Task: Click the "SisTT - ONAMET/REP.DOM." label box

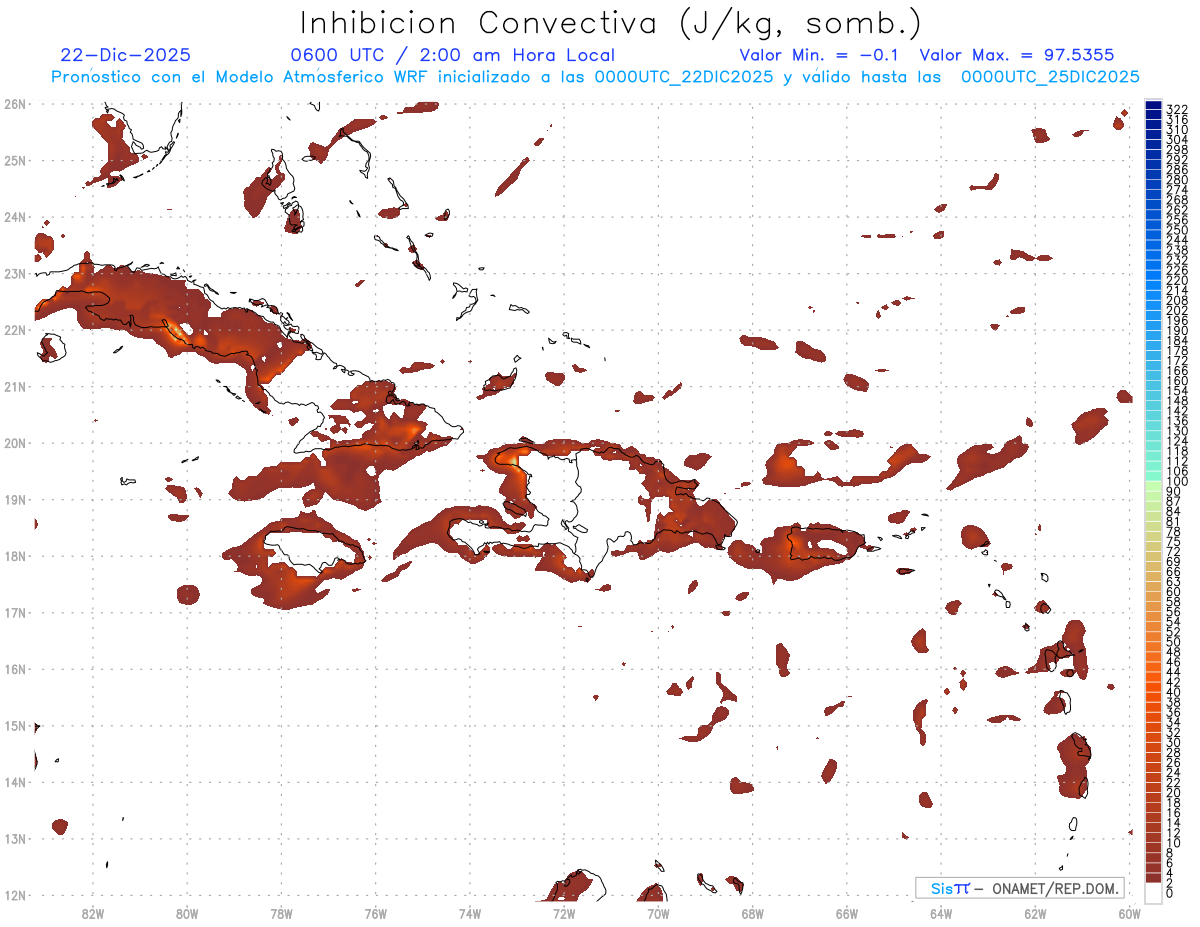Action: point(1019,888)
